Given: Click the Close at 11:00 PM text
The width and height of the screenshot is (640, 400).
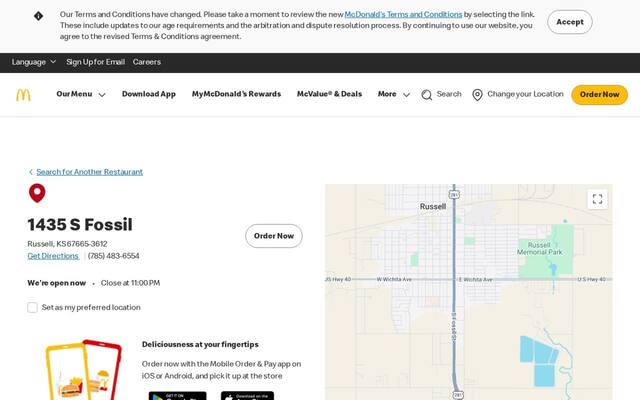Looking at the screenshot, I should point(130,283).
